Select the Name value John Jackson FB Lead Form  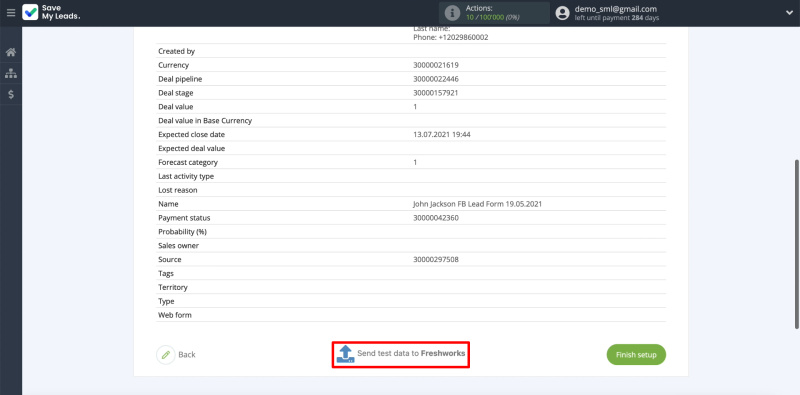478,204
